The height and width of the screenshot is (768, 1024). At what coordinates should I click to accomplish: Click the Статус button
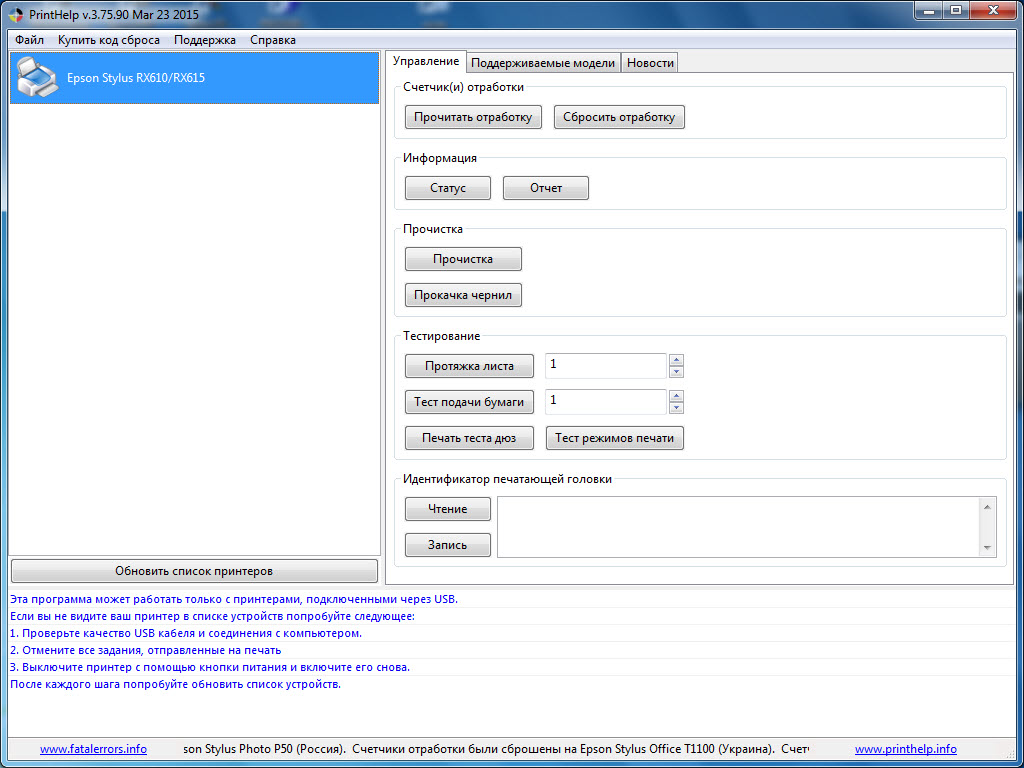point(447,188)
